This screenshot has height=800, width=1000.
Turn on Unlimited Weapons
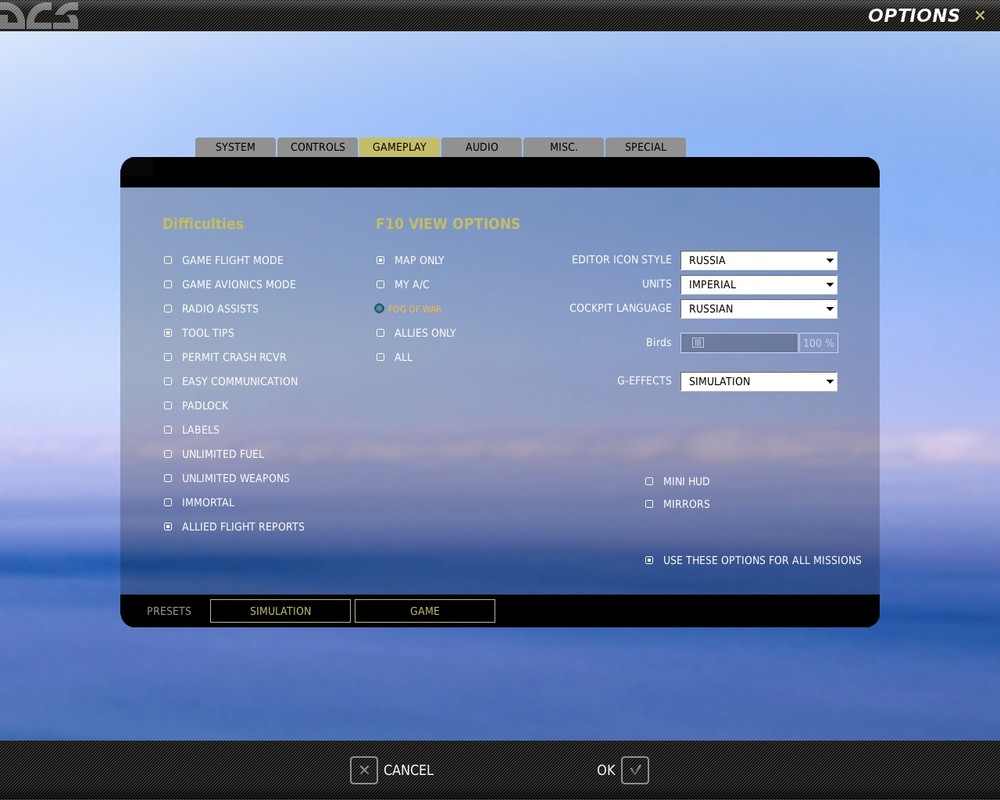(168, 478)
